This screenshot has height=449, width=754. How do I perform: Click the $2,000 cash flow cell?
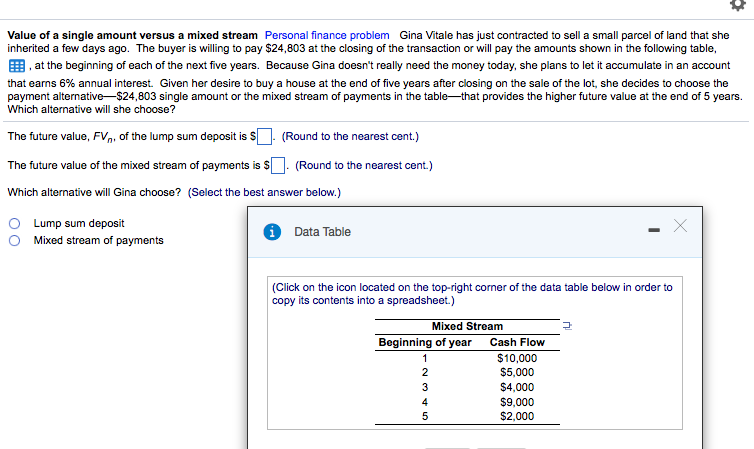tap(517, 416)
